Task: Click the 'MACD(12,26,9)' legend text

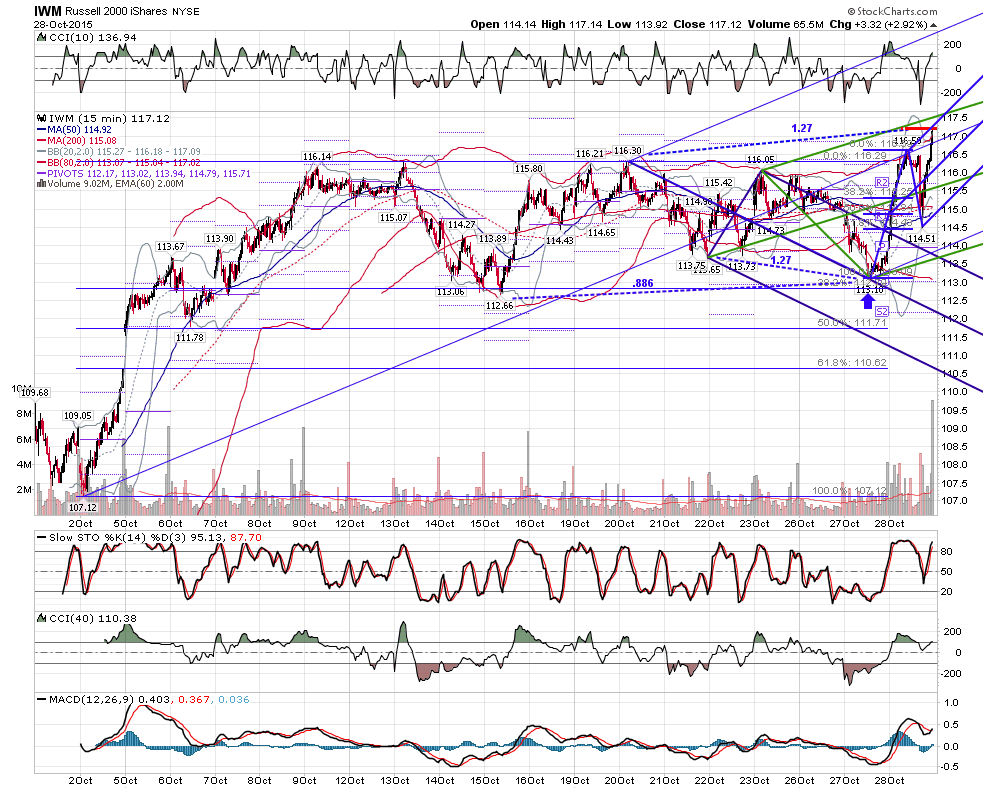Action: coord(92,699)
